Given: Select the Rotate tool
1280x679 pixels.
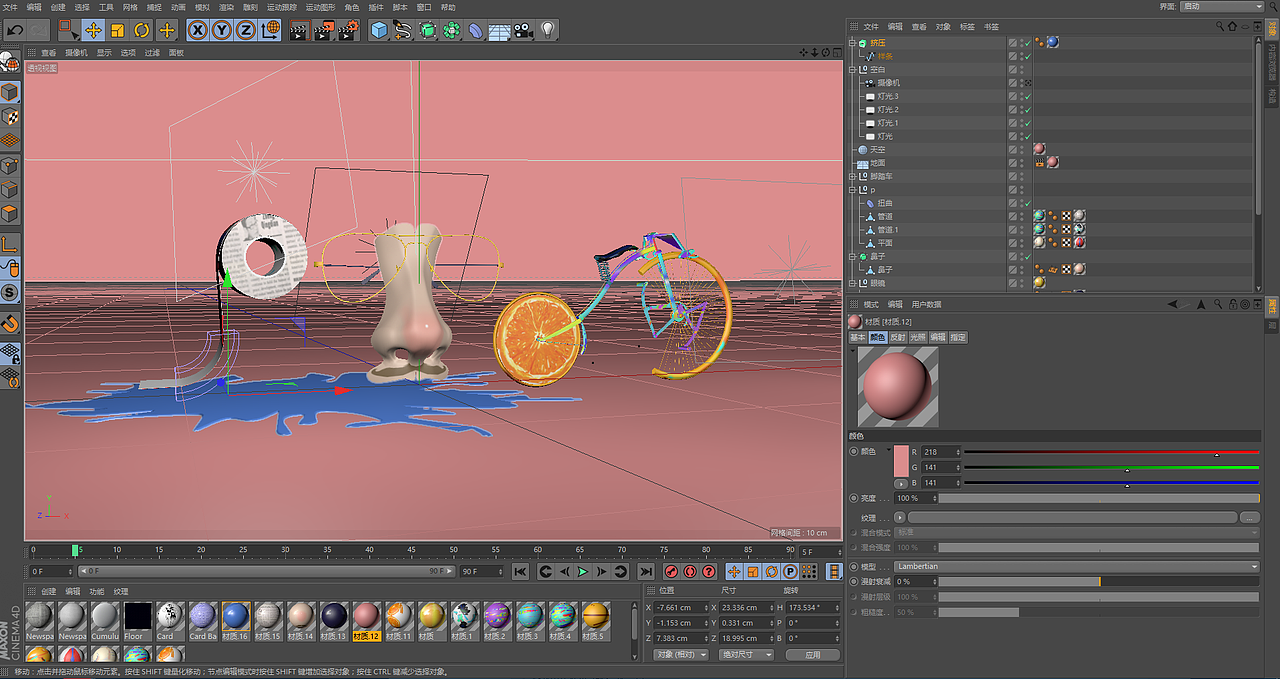Looking at the screenshot, I should (142, 30).
